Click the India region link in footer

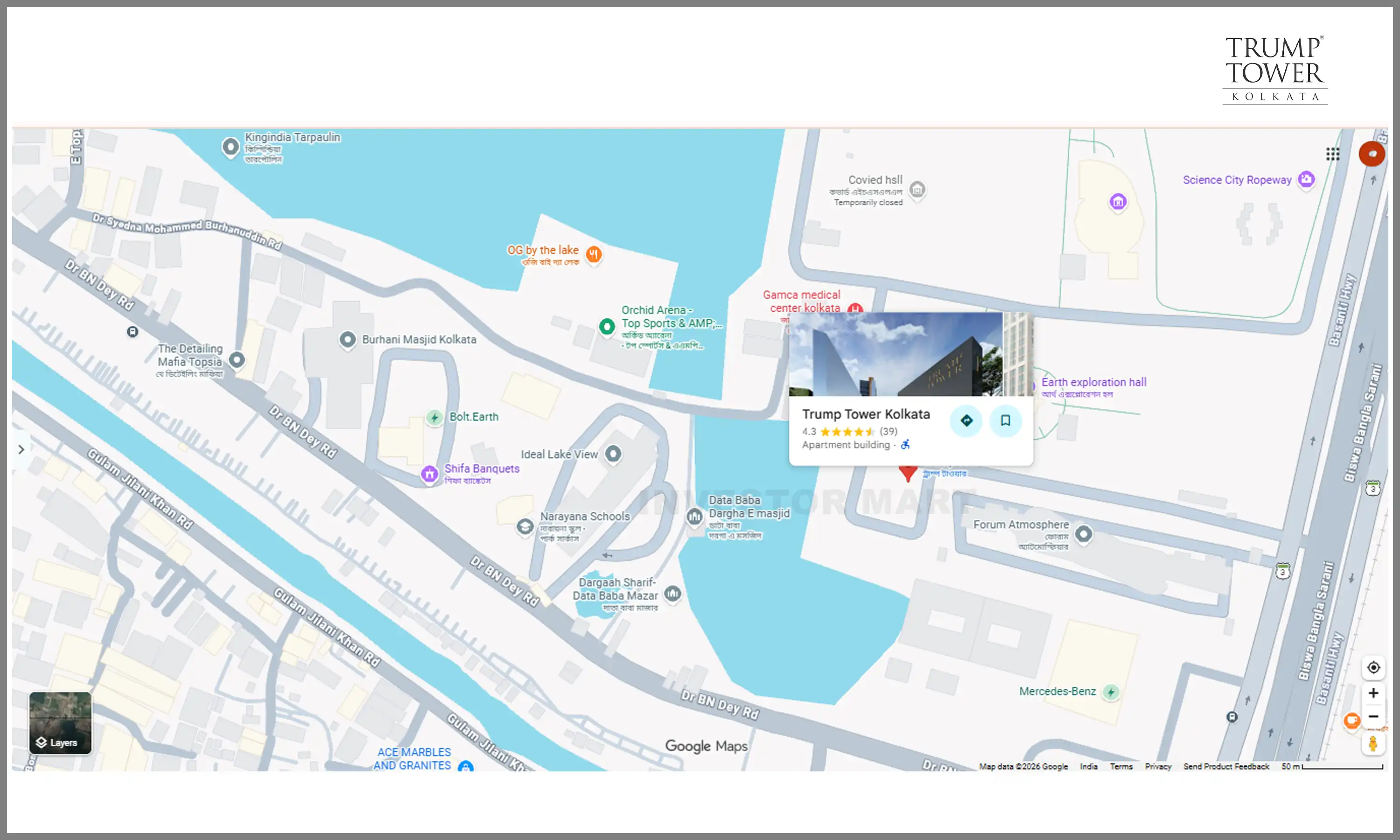pos(1089,766)
